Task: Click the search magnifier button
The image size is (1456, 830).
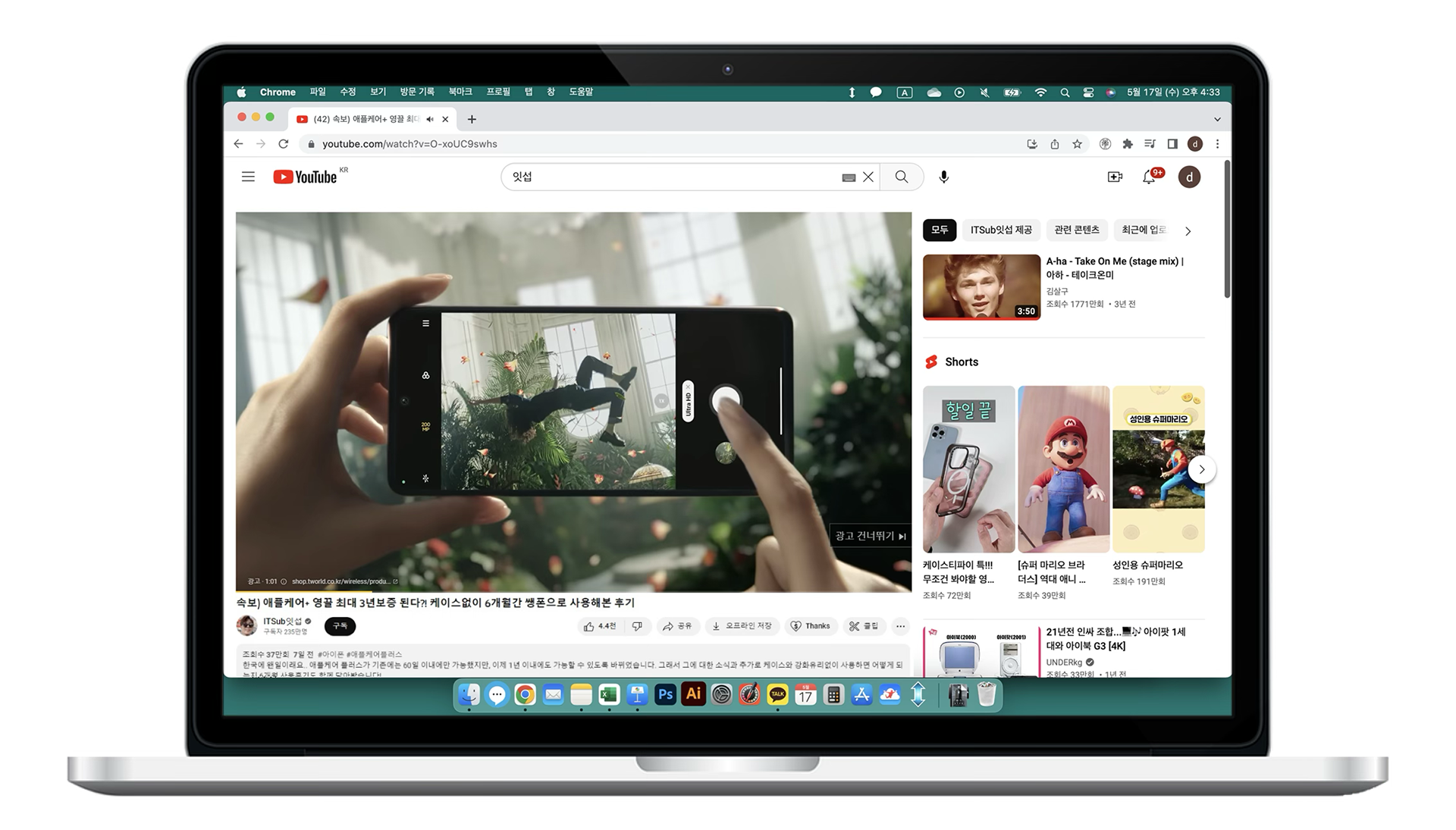Action: click(902, 177)
